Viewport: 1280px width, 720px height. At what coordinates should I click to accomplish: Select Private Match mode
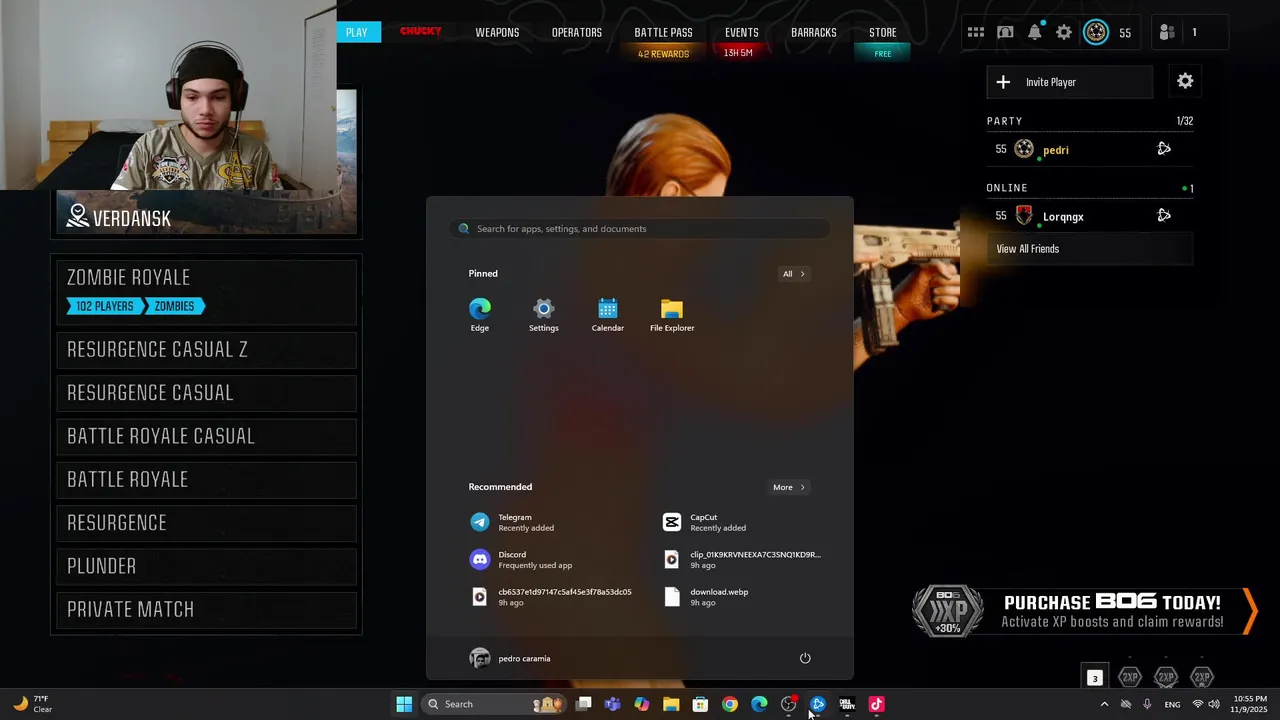click(206, 610)
